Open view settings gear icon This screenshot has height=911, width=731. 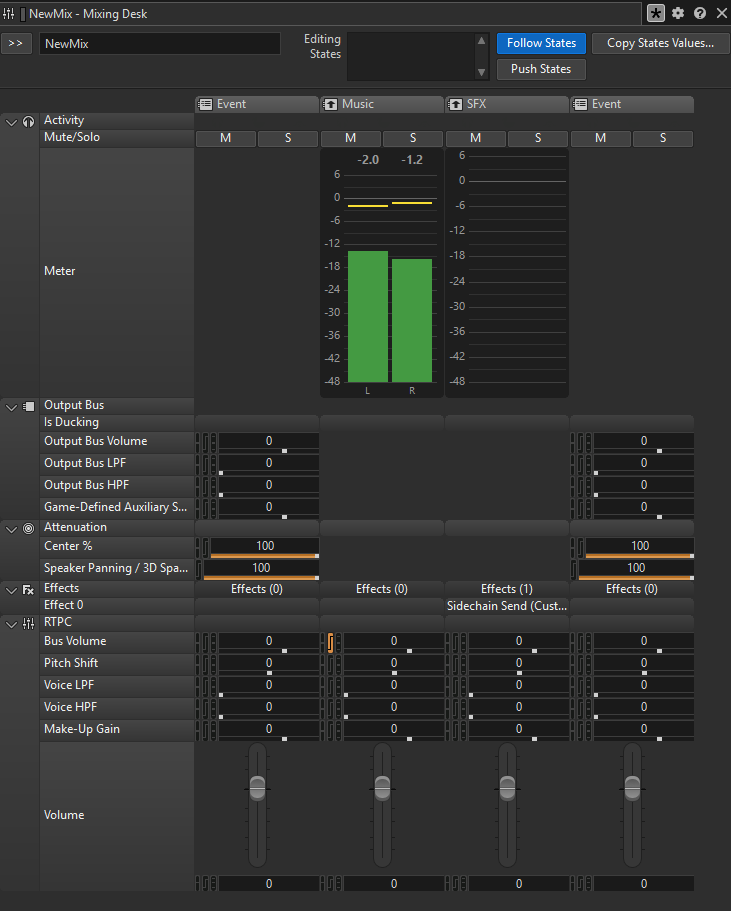click(678, 13)
